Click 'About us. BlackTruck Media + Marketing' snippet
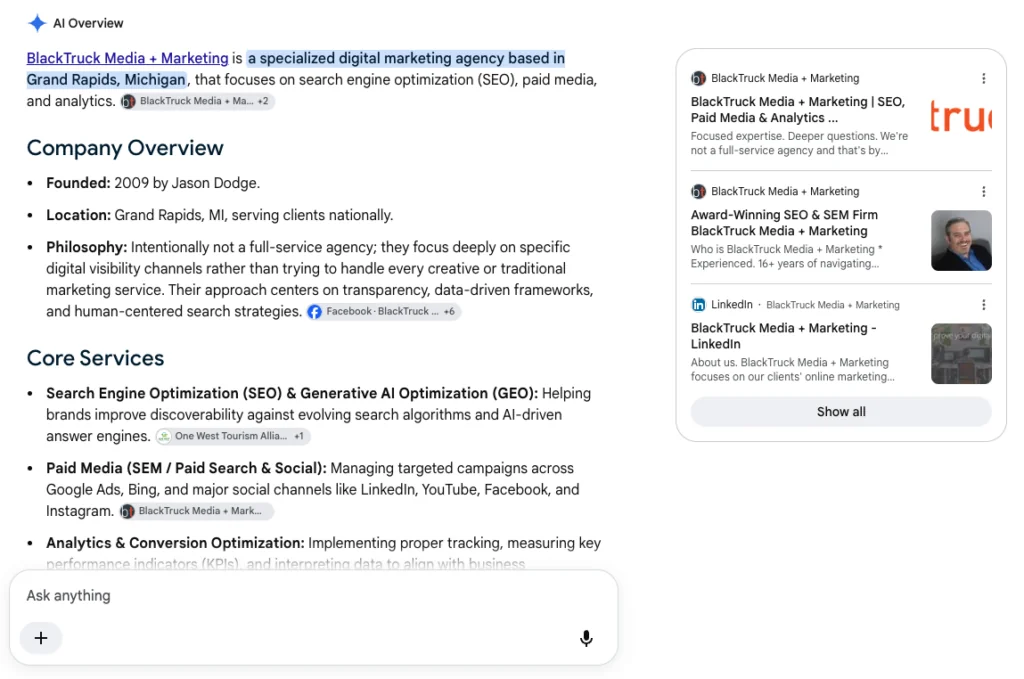Viewport: 1024px width, 679px height. [x=792, y=370]
